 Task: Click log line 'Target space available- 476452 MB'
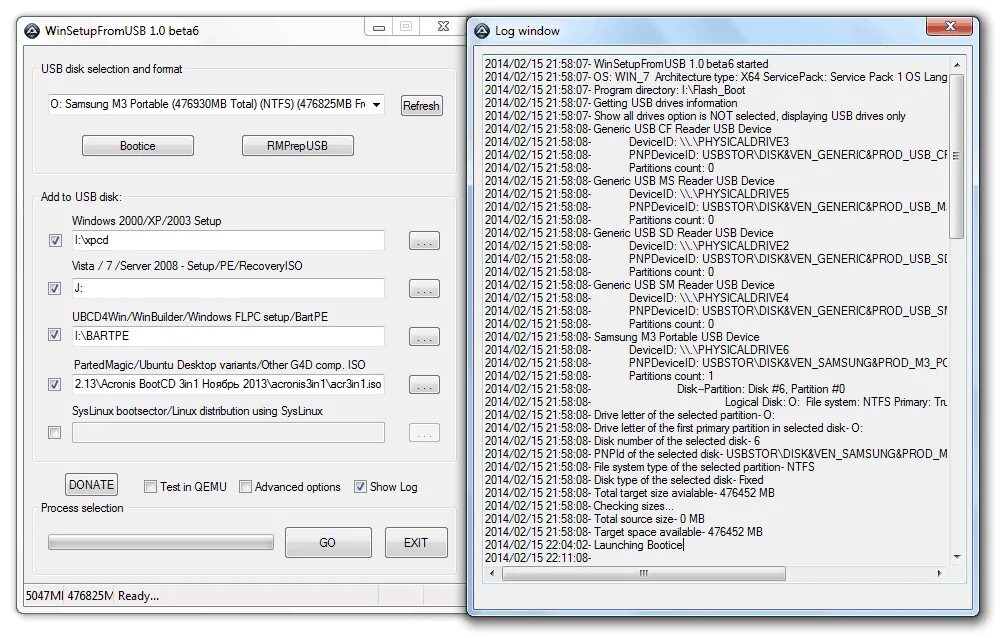click(678, 532)
